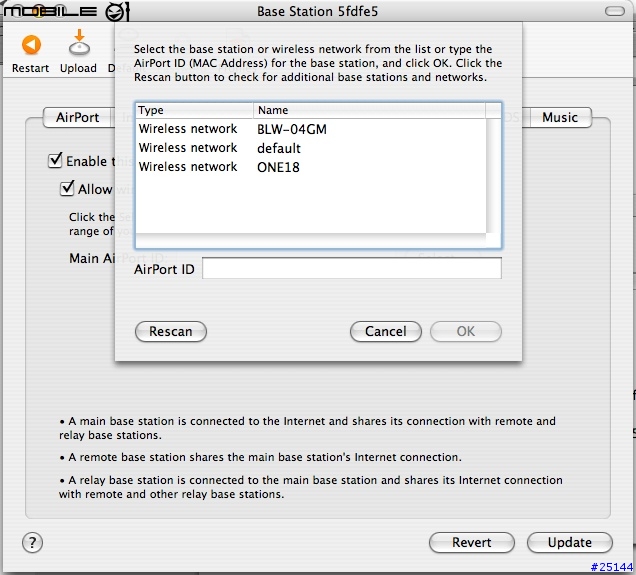Switch to the Music tab

[x=560, y=118]
